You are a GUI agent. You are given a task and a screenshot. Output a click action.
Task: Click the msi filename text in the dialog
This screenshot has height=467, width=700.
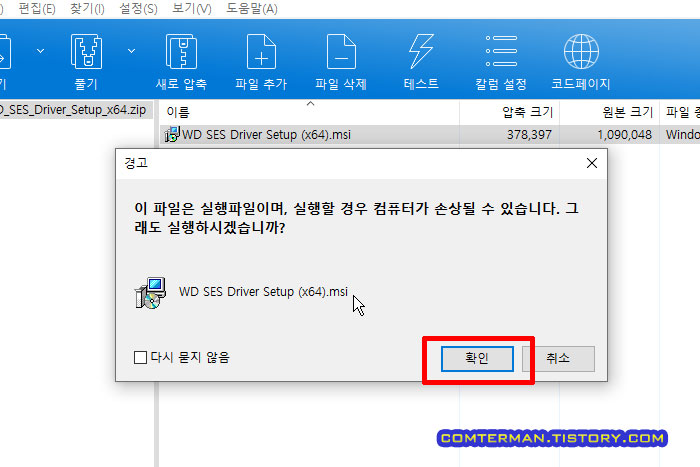[263, 292]
